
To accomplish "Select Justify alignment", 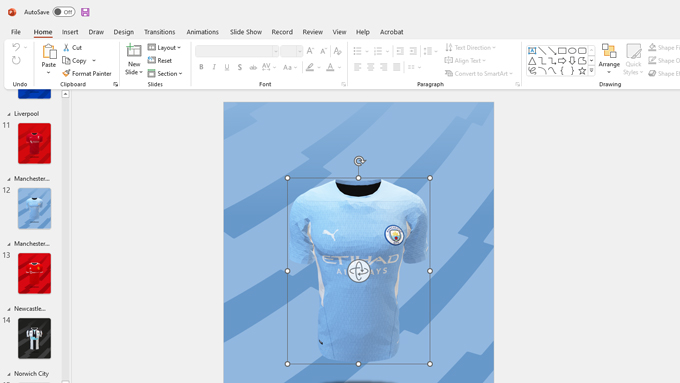I will coord(396,67).
